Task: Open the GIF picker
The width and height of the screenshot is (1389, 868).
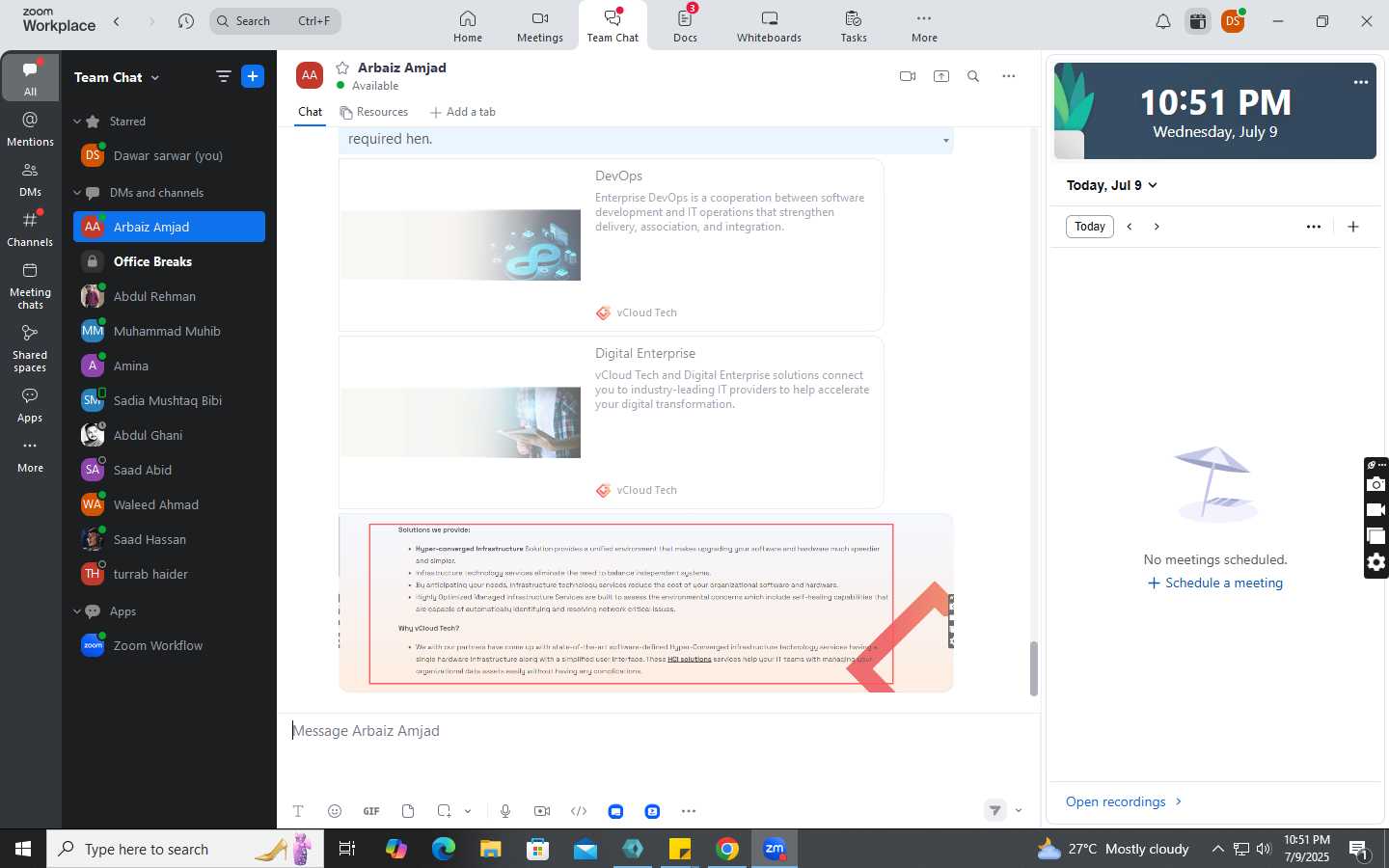Action: [371, 811]
